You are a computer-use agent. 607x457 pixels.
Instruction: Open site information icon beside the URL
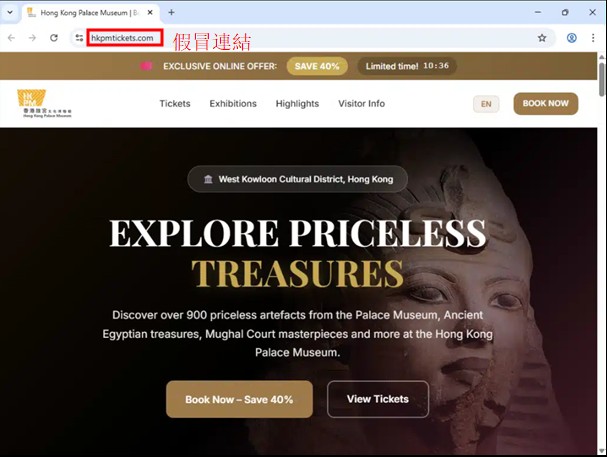click(x=79, y=38)
